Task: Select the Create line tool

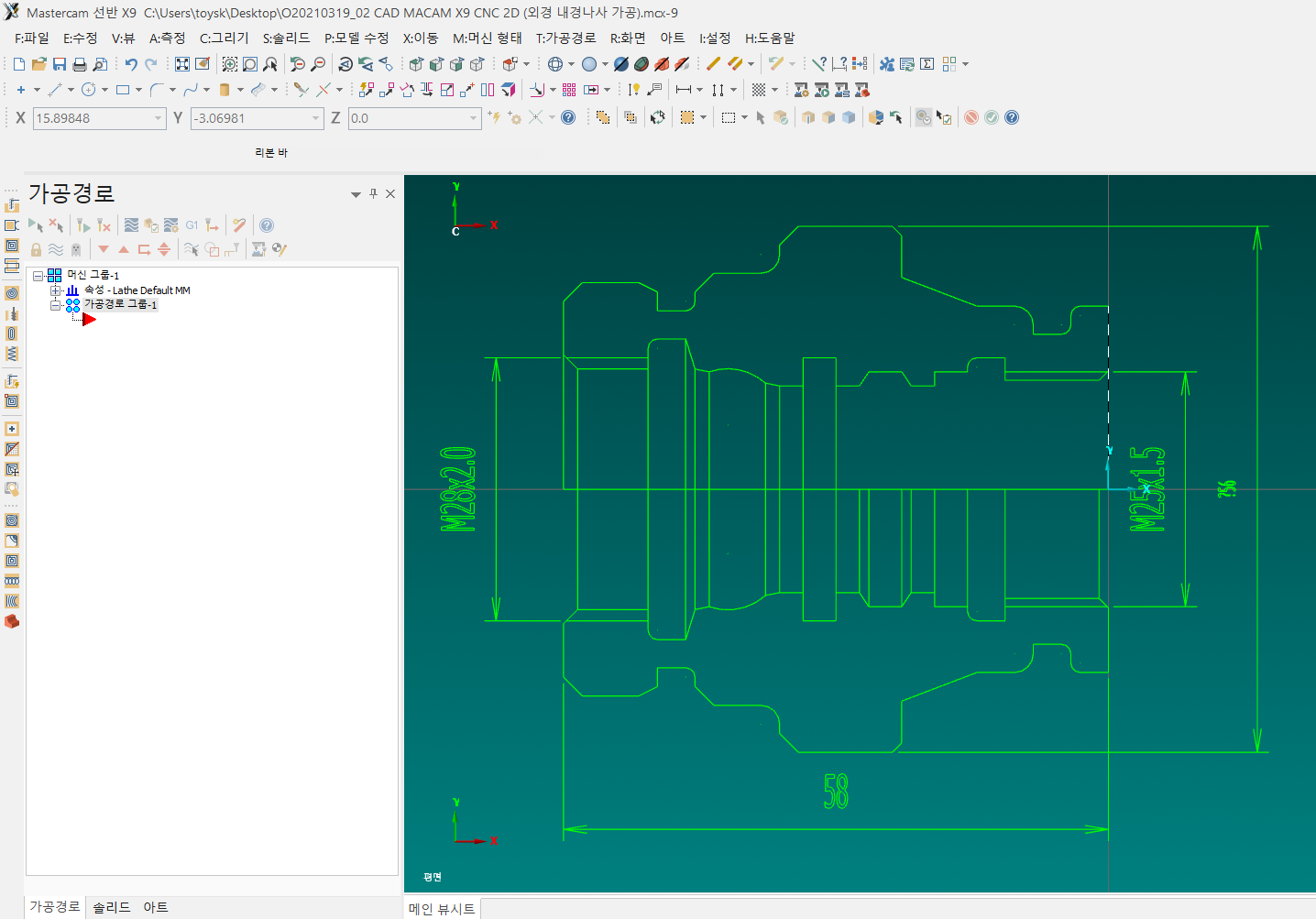Action: [x=55, y=90]
